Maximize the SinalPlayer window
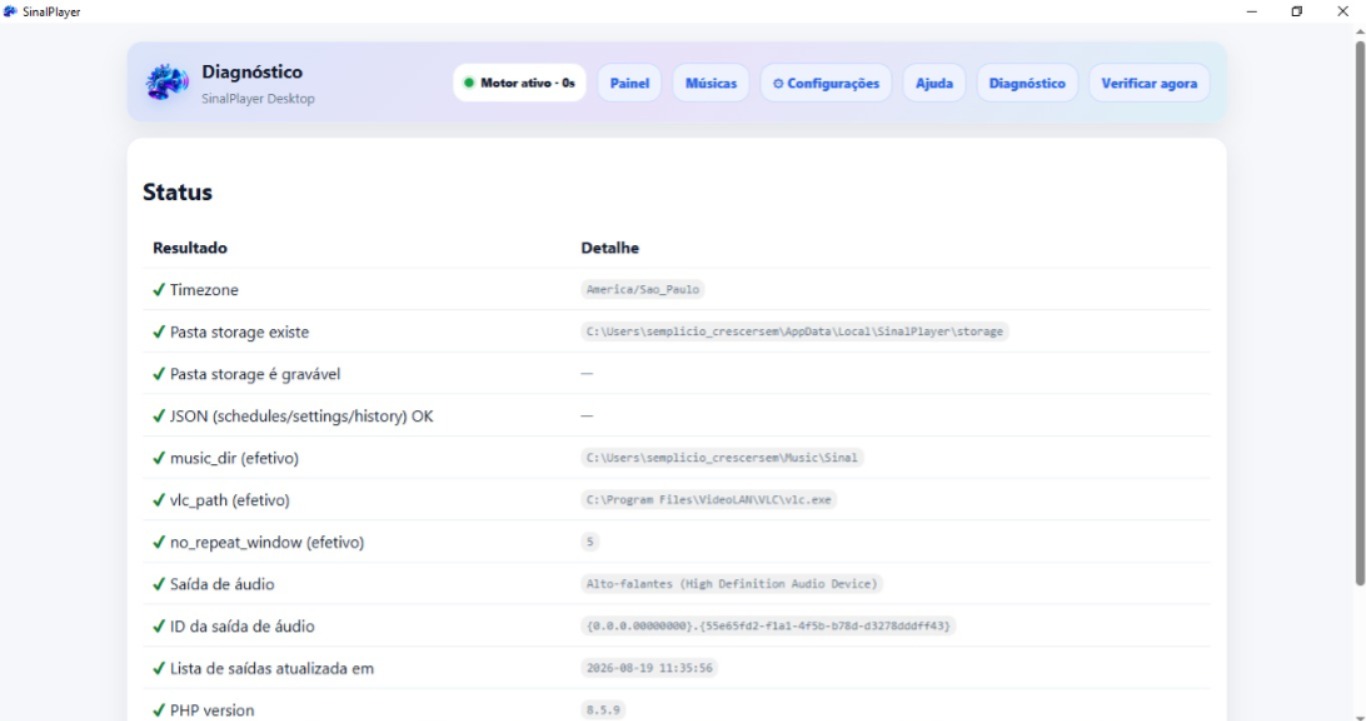1366x721 pixels. [x=1297, y=11]
